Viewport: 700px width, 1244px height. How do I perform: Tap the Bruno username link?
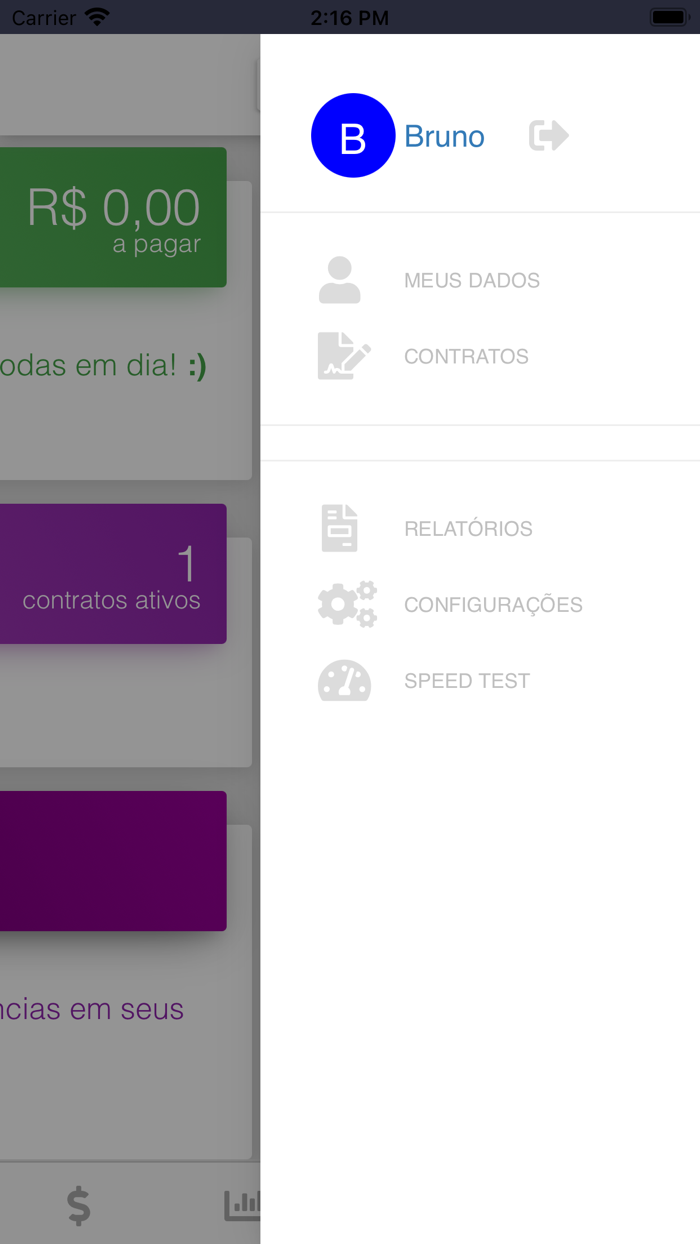444,136
